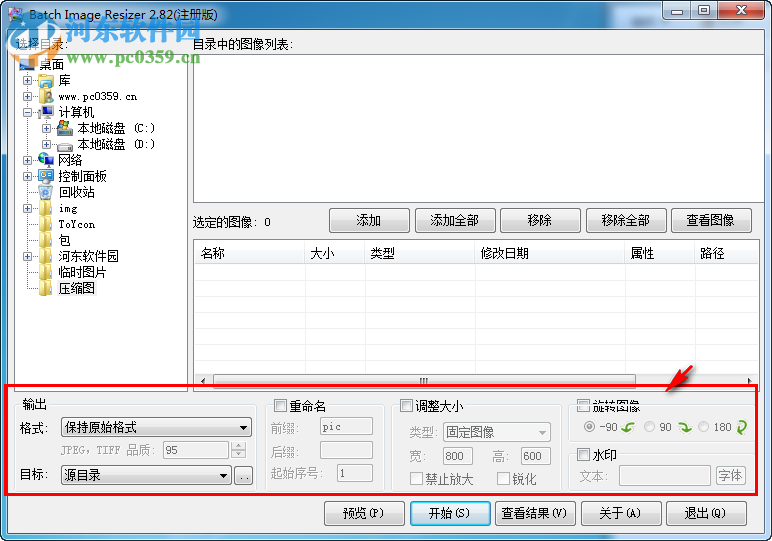Viewport: 772px width, 541px height.
Task: Click the browse '..' target folder button
Action: (x=243, y=476)
